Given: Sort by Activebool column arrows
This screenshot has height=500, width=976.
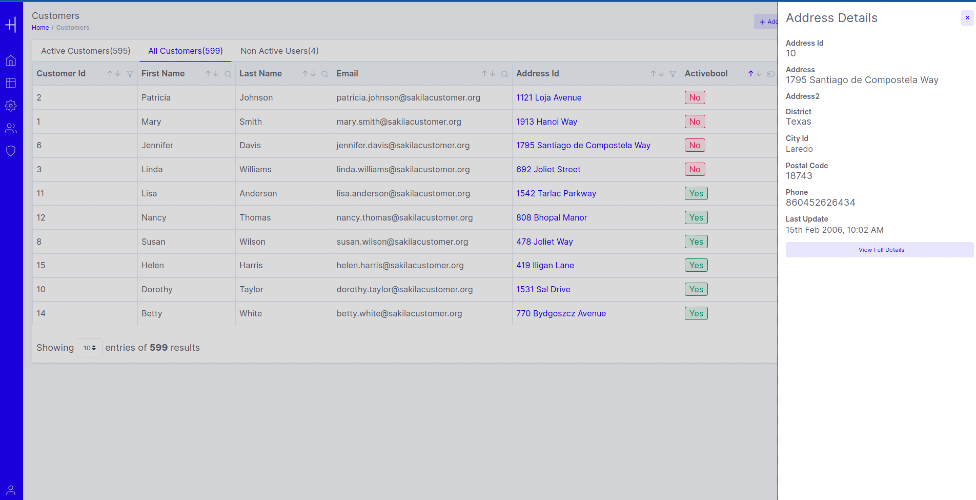Looking at the screenshot, I should (x=754, y=73).
